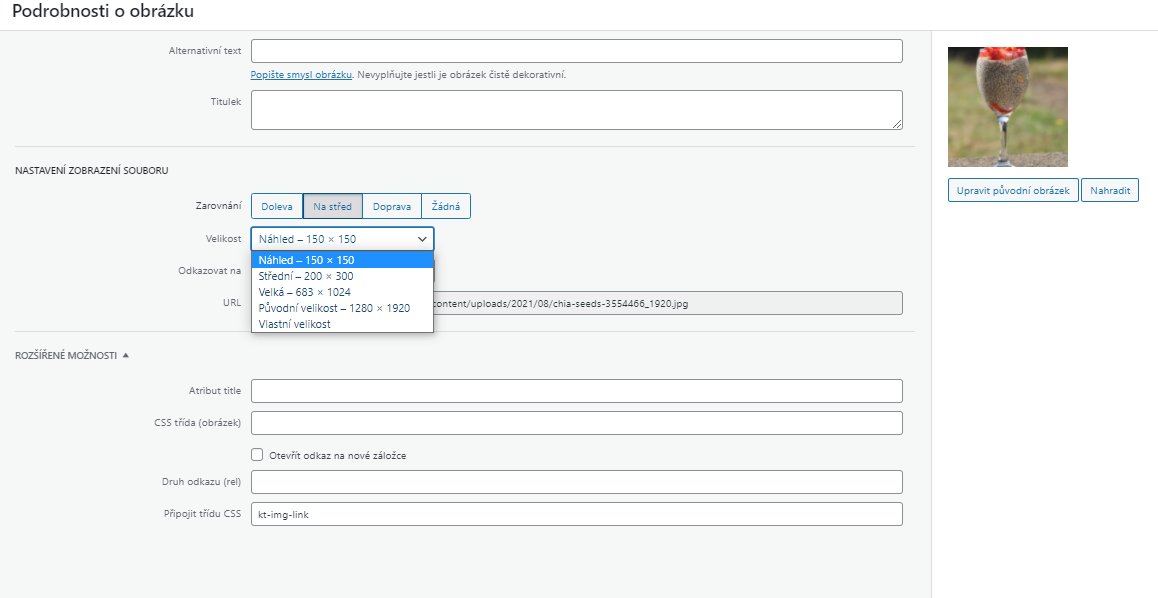
Task: Set alignment to Doleva
Action: pos(277,207)
